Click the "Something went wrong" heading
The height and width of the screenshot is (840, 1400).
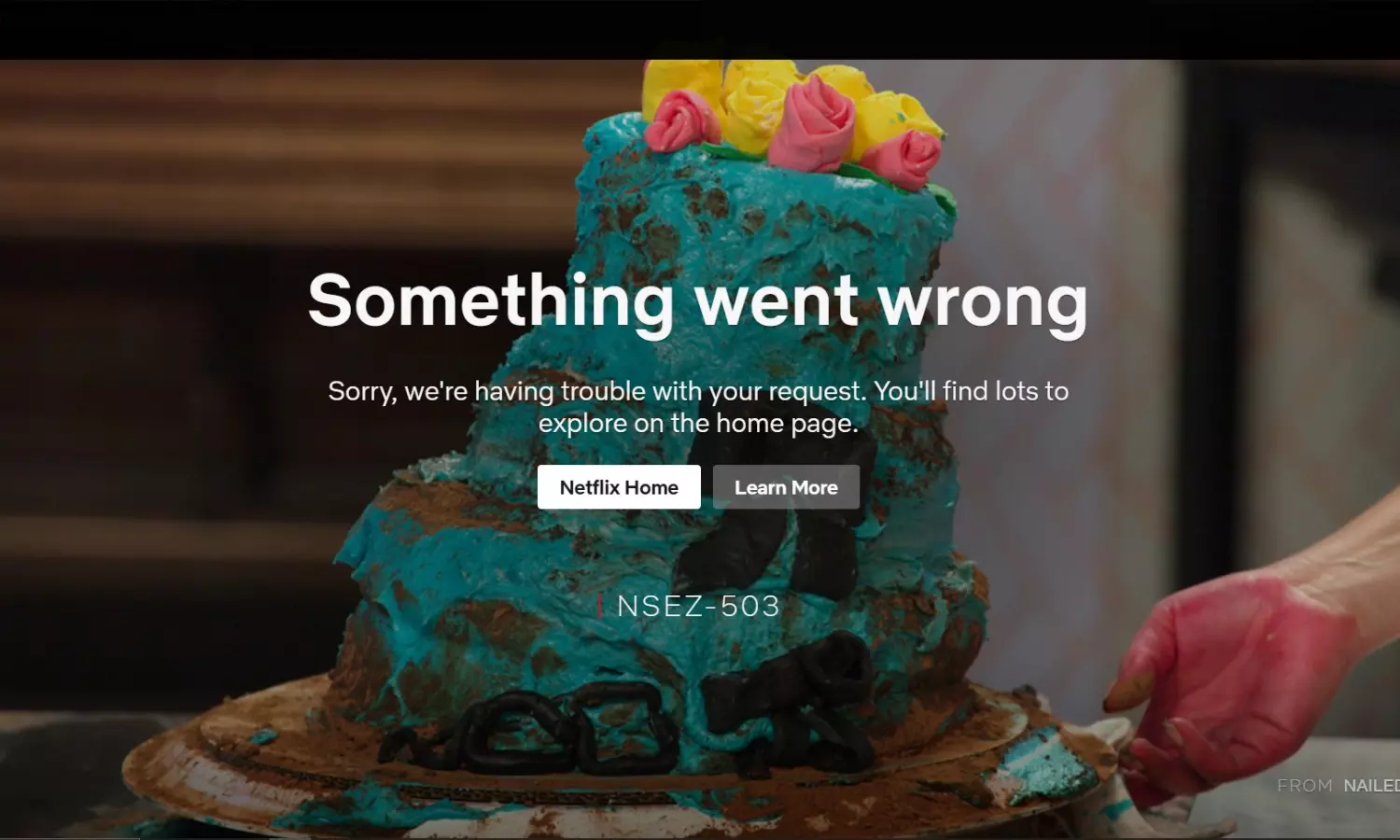(698, 301)
